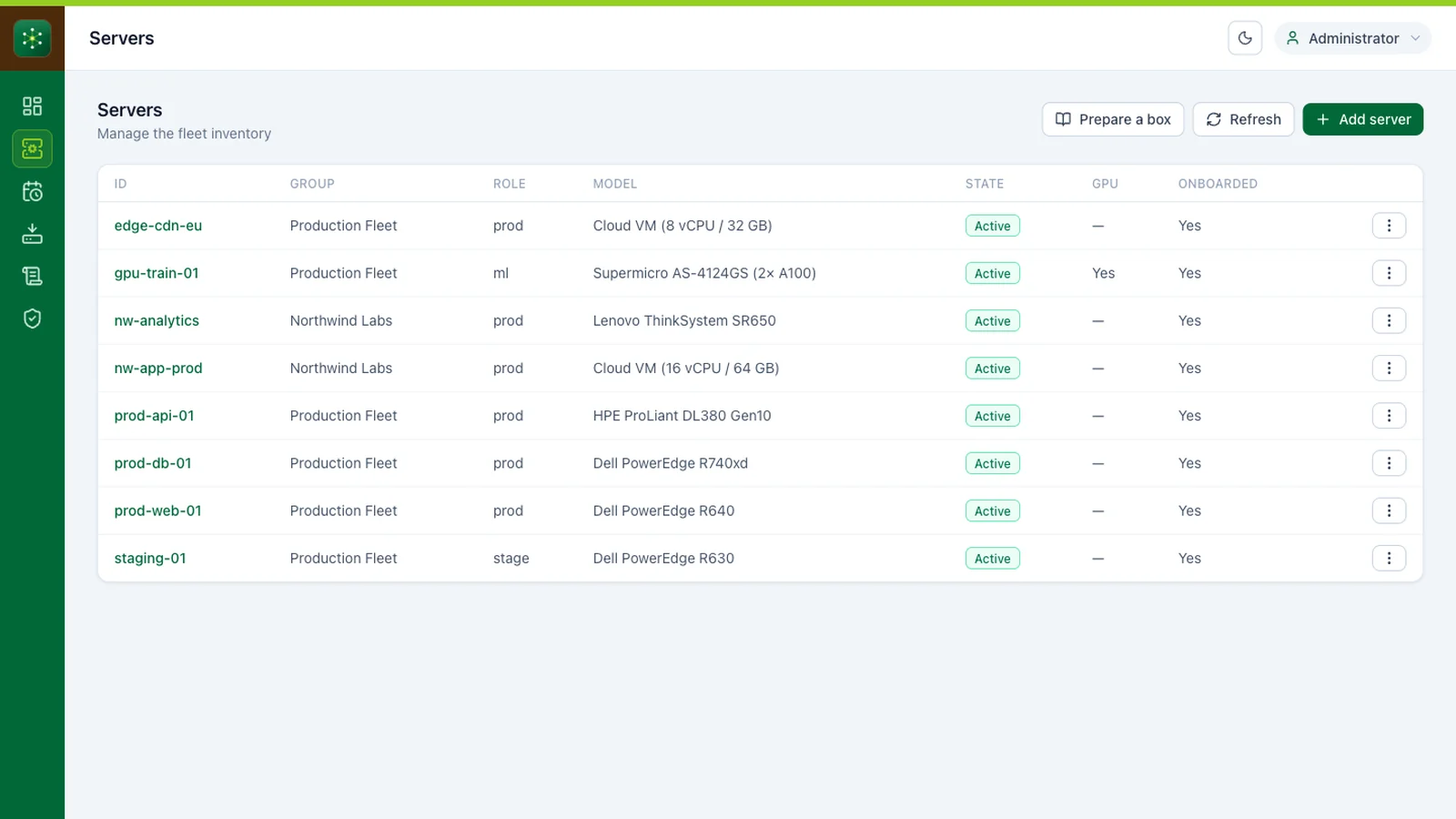
Task: Click HPE ProLiant DL380 Gen10 model cell
Action: click(682, 416)
